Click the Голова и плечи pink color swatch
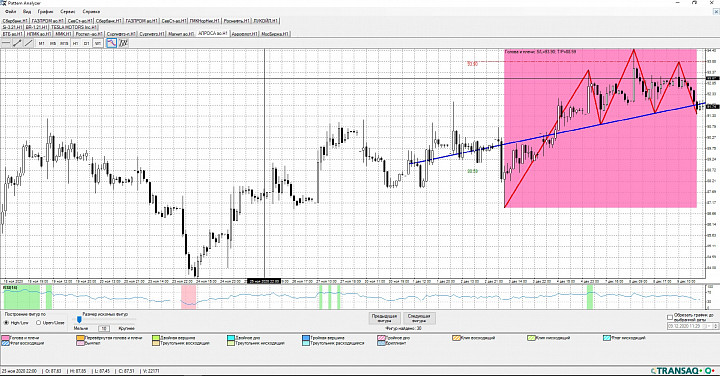 click(x=6, y=338)
